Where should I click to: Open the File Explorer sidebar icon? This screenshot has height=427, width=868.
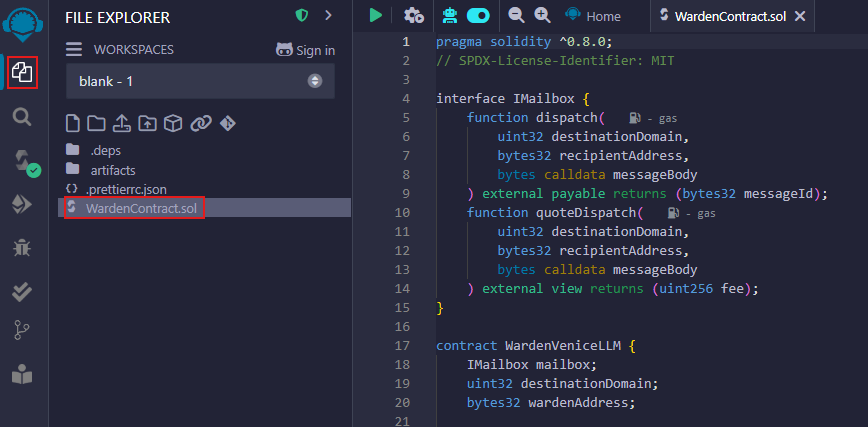tap(22, 72)
